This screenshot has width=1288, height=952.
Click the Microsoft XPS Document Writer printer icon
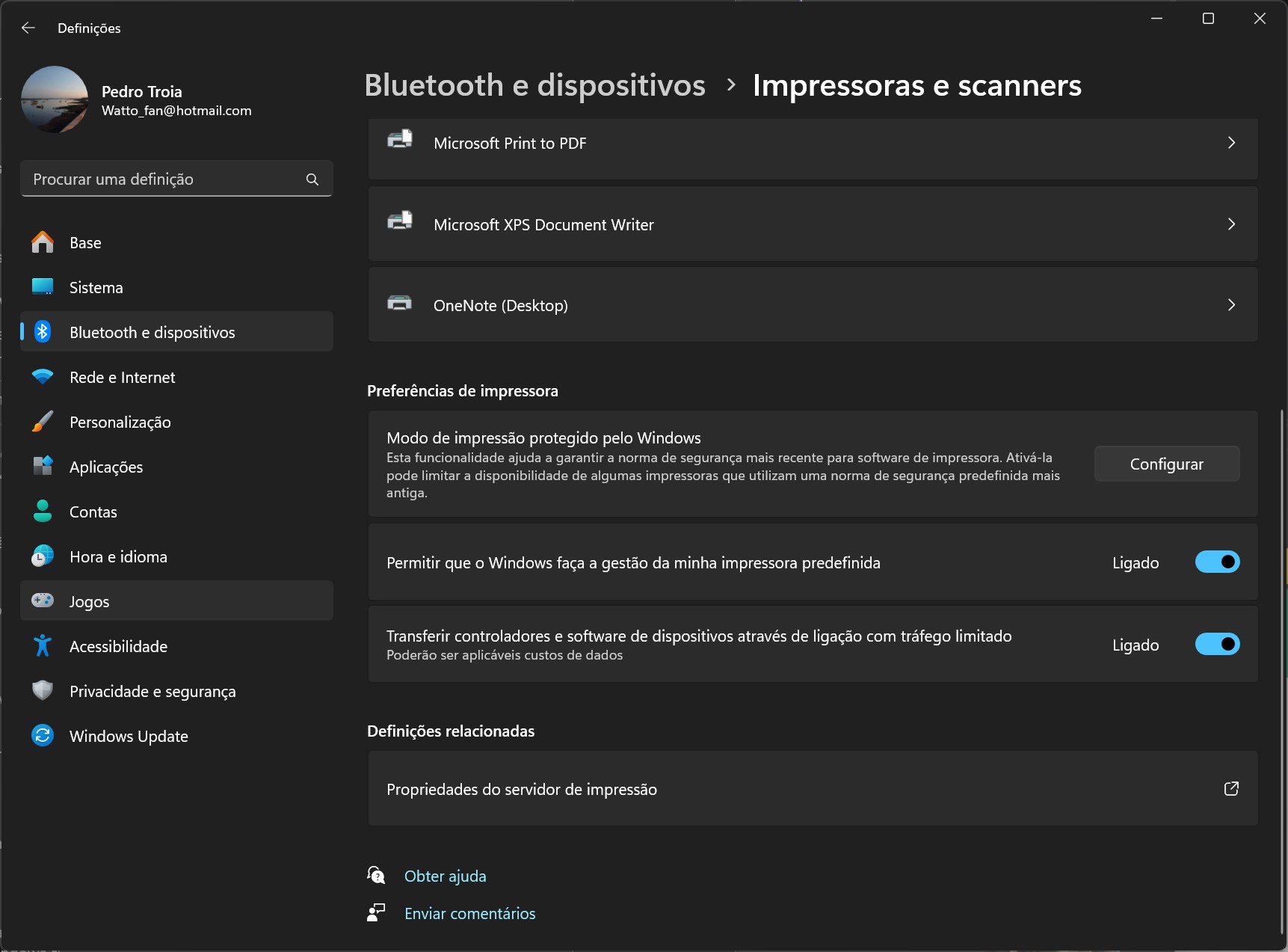coord(400,221)
